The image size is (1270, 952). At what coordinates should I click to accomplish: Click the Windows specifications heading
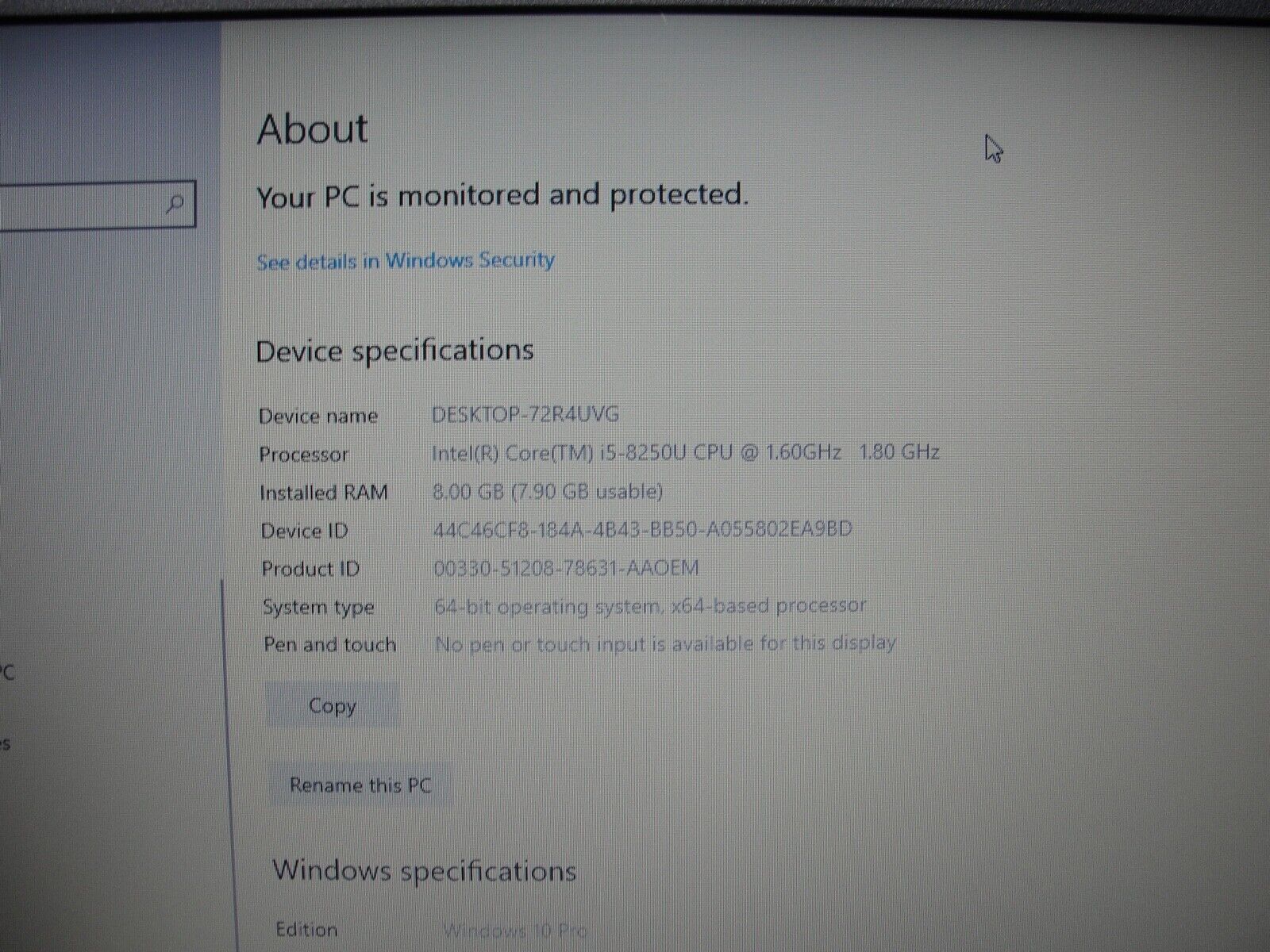coord(425,871)
